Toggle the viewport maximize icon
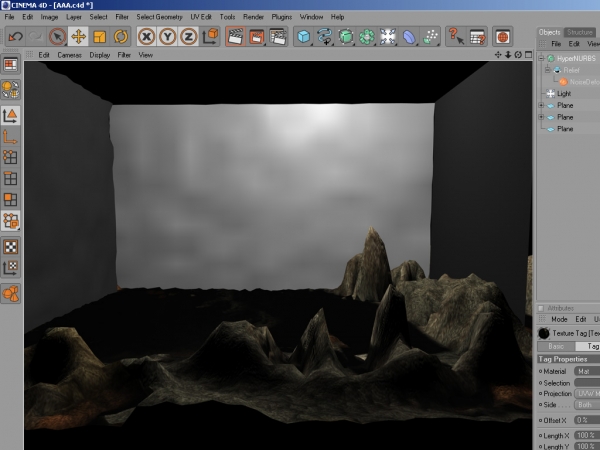Screen dimensions: 600x450 pos(528,55)
